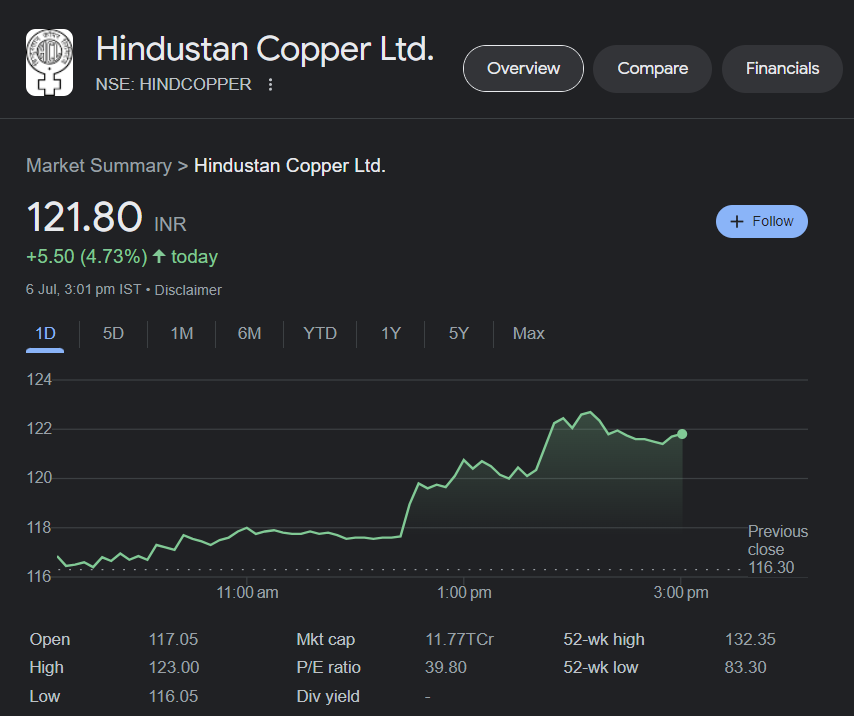
Task: Click the current price dot on chart
Action: click(682, 434)
